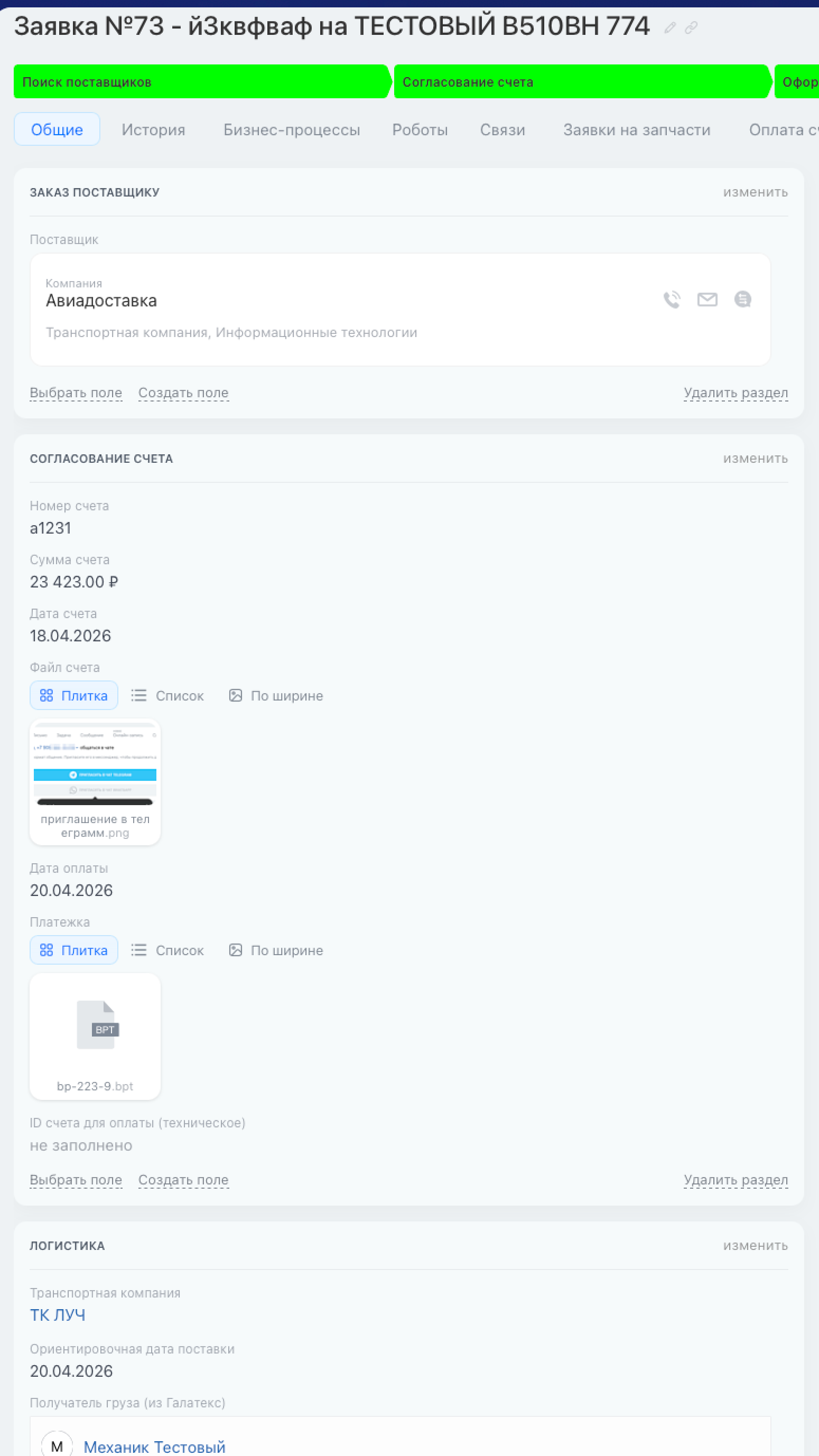Select Список view under Платежка
Viewport: 819px width, 1456px height.
[x=168, y=950]
